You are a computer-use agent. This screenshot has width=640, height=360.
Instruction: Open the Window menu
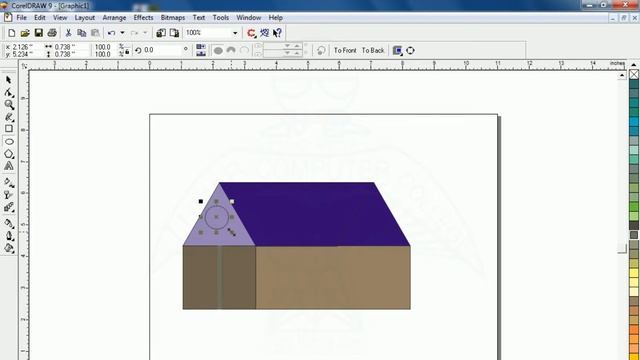(x=249, y=18)
